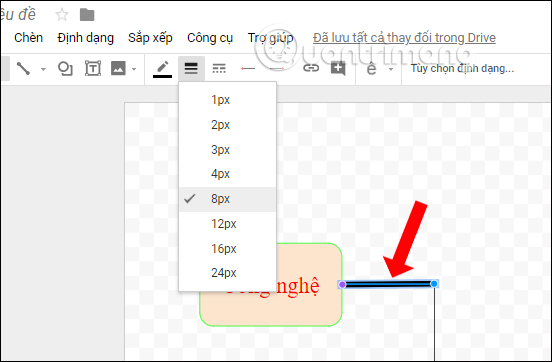Toggle the line weight button
Screen dimensions: 552x362
tap(191, 68)
